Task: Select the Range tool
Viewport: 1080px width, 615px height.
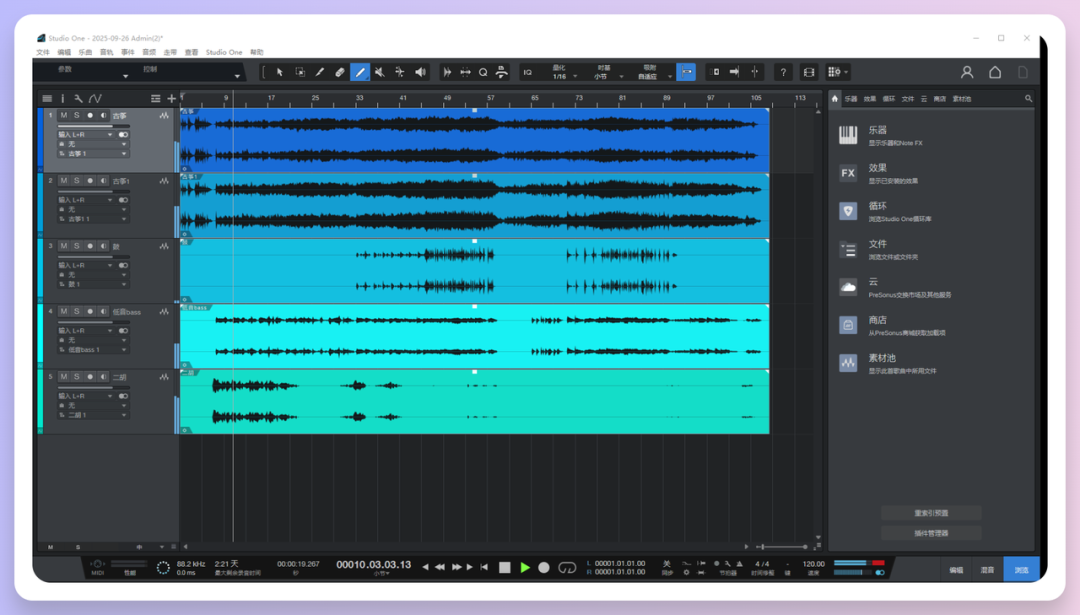Action: coord(300,72)
